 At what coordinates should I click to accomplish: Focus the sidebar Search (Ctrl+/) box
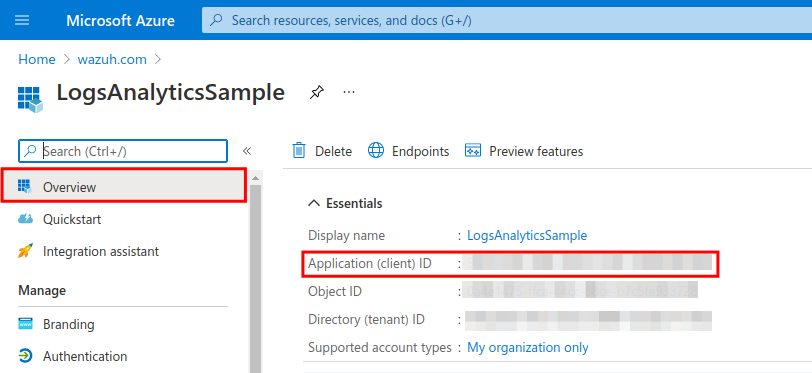tap(123, 151)
